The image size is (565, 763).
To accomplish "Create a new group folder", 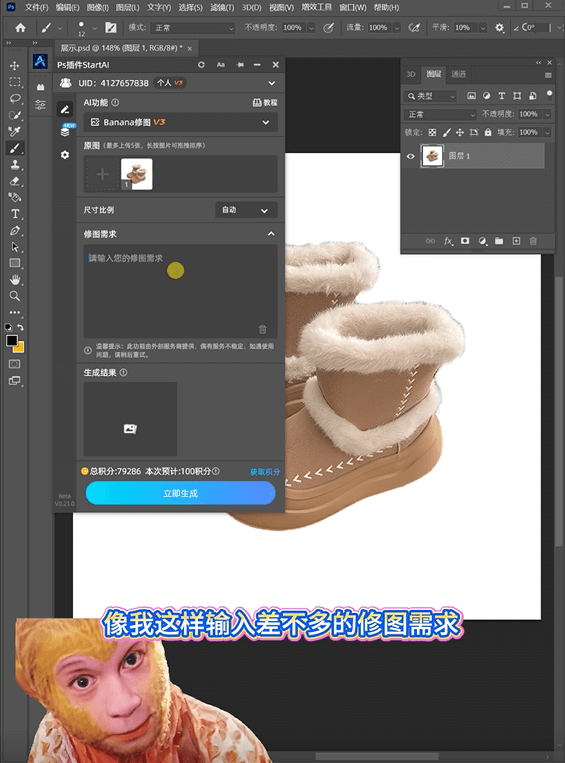I will coord(499,241).
